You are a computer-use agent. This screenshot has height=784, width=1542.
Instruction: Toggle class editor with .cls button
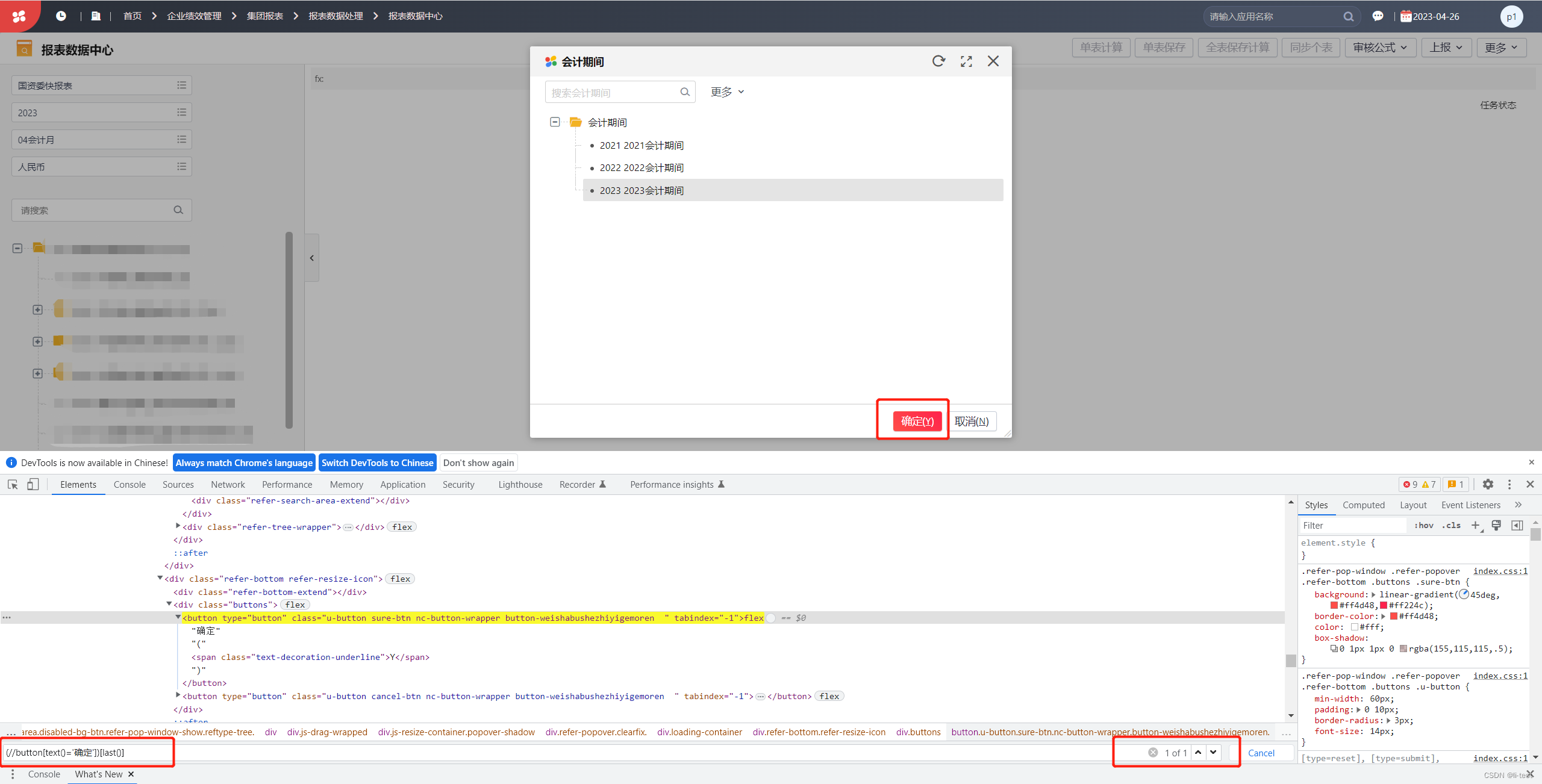pyautogui.click(x=1452, y=525)
